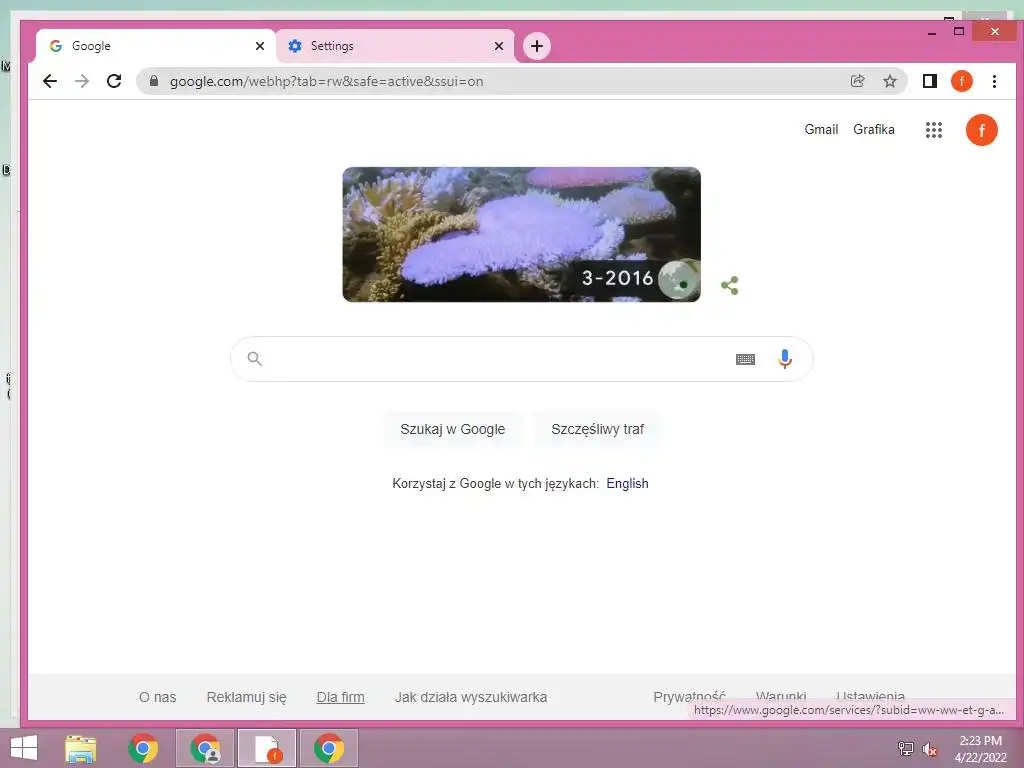Open the coral reef doodle image
Screen dimensions: 1024x768
(x=521, y=234)
